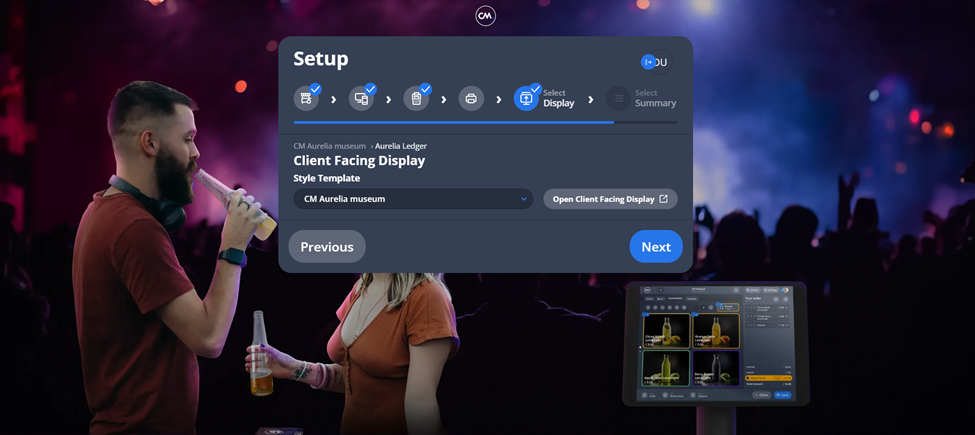Jump to the handheld terminal setup step
The height and width of the screenshot is (435, 975).
[416, 99]
